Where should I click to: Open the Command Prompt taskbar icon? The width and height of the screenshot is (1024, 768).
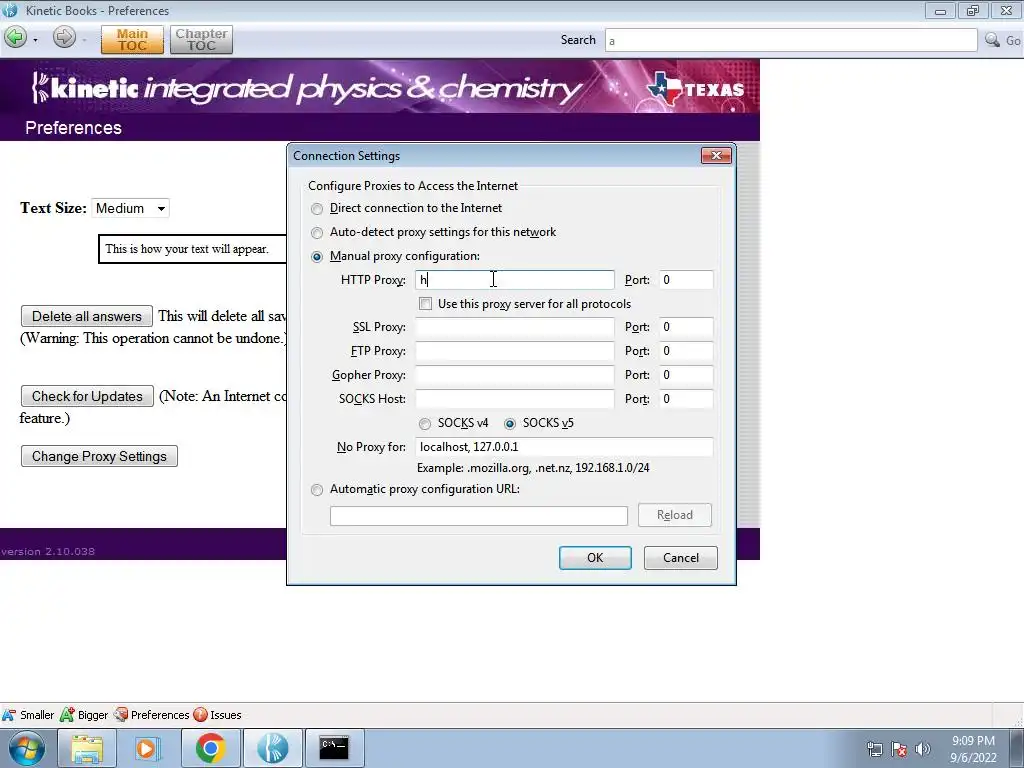pos(334,748)
